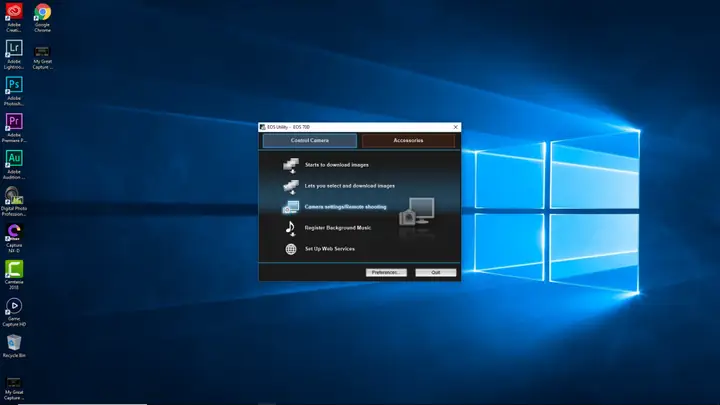Switch to the Control Camera tab
The image size is (720, 405).
click(x=309, y=141)
